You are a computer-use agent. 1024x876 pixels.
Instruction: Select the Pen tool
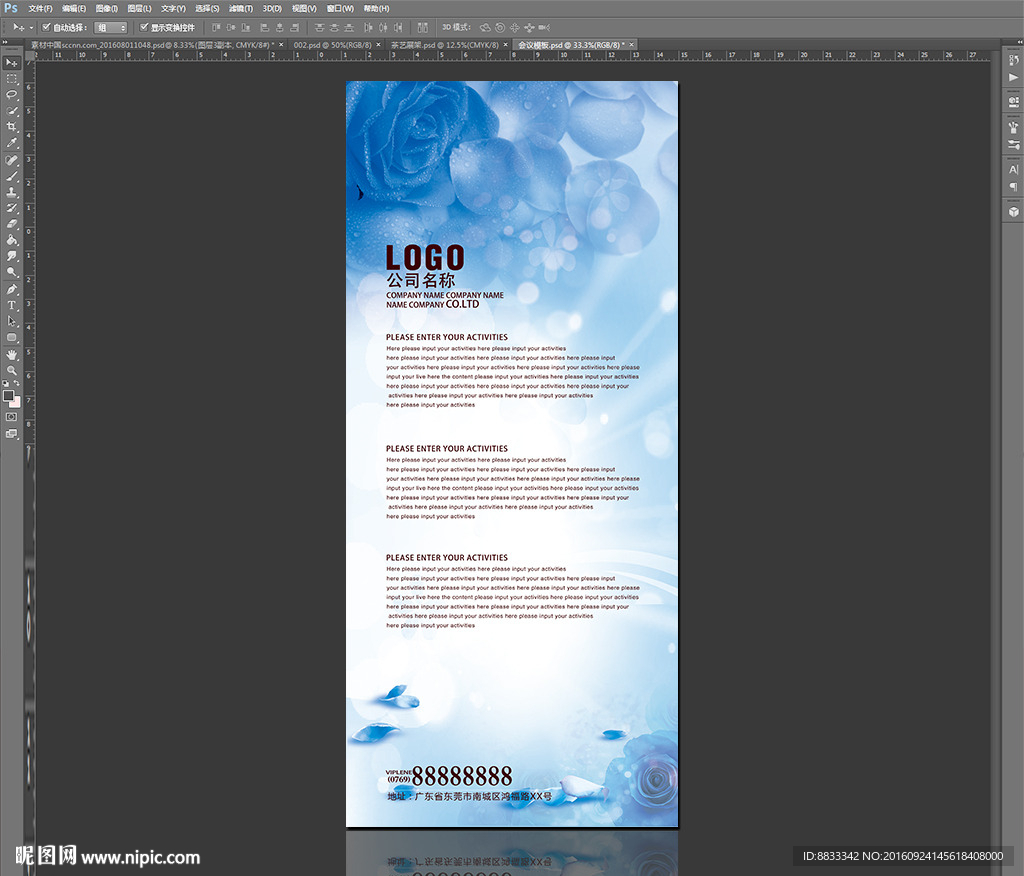(12, 289)
